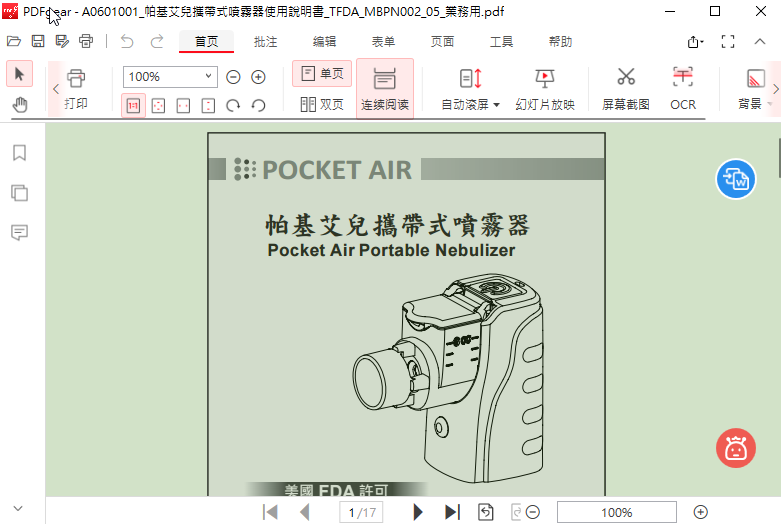Viewport: 781px width, 524px height.
Task: Open the share dropdown menu
Action: click(x=695, y=42)
